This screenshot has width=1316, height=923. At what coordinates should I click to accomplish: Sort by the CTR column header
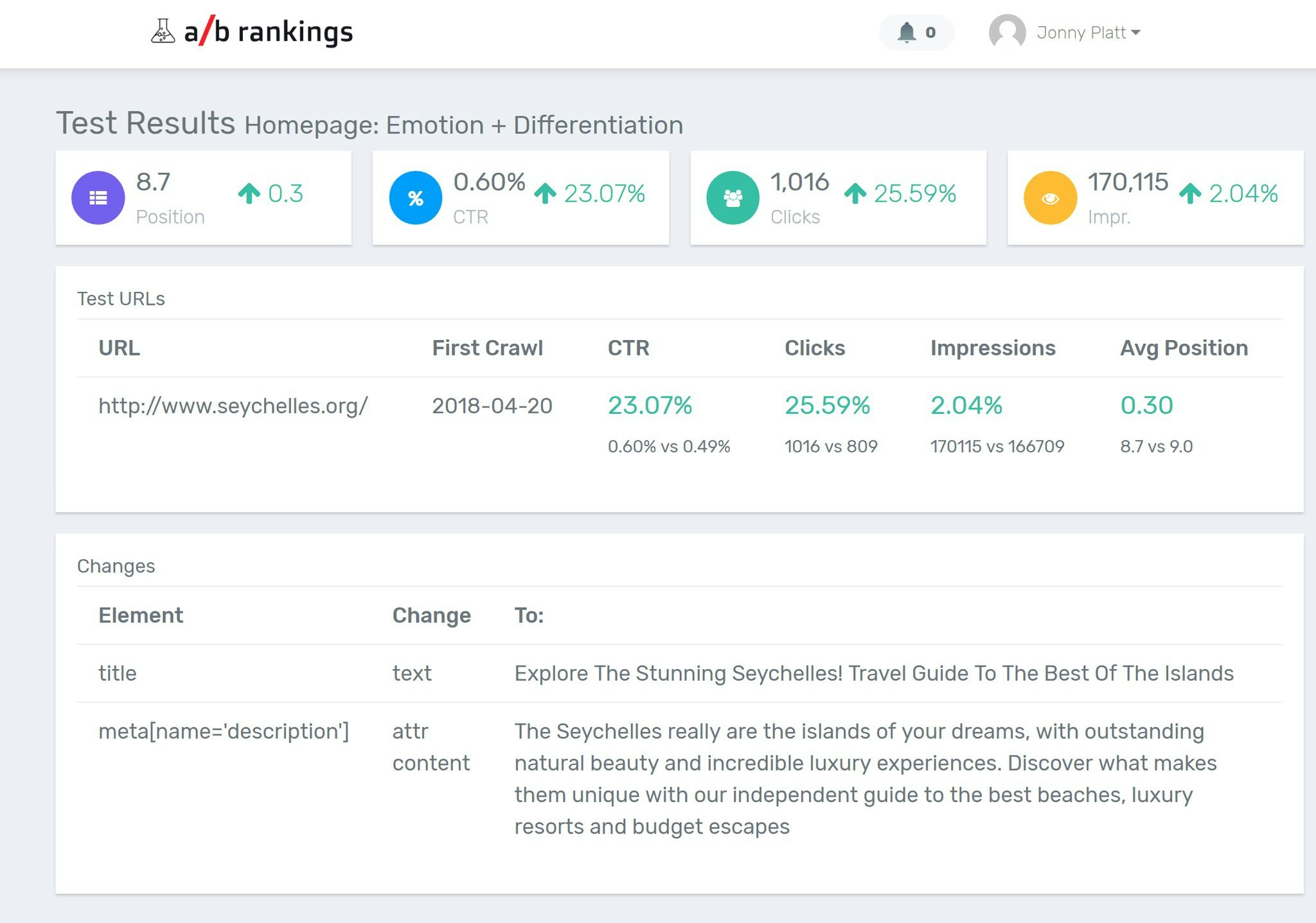(628, 348)
